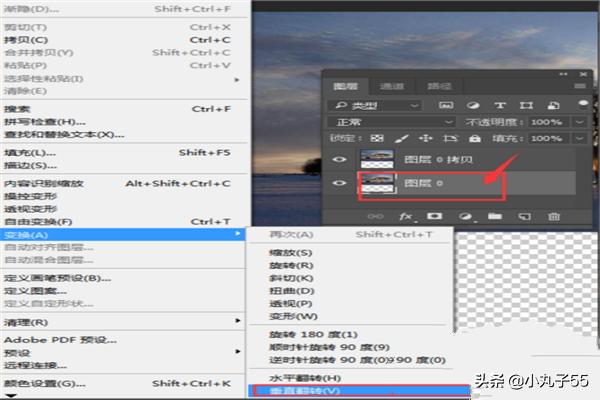Choose 拷贝(C) menu item
The image size is (600, 400).
[x=122, y=40]
